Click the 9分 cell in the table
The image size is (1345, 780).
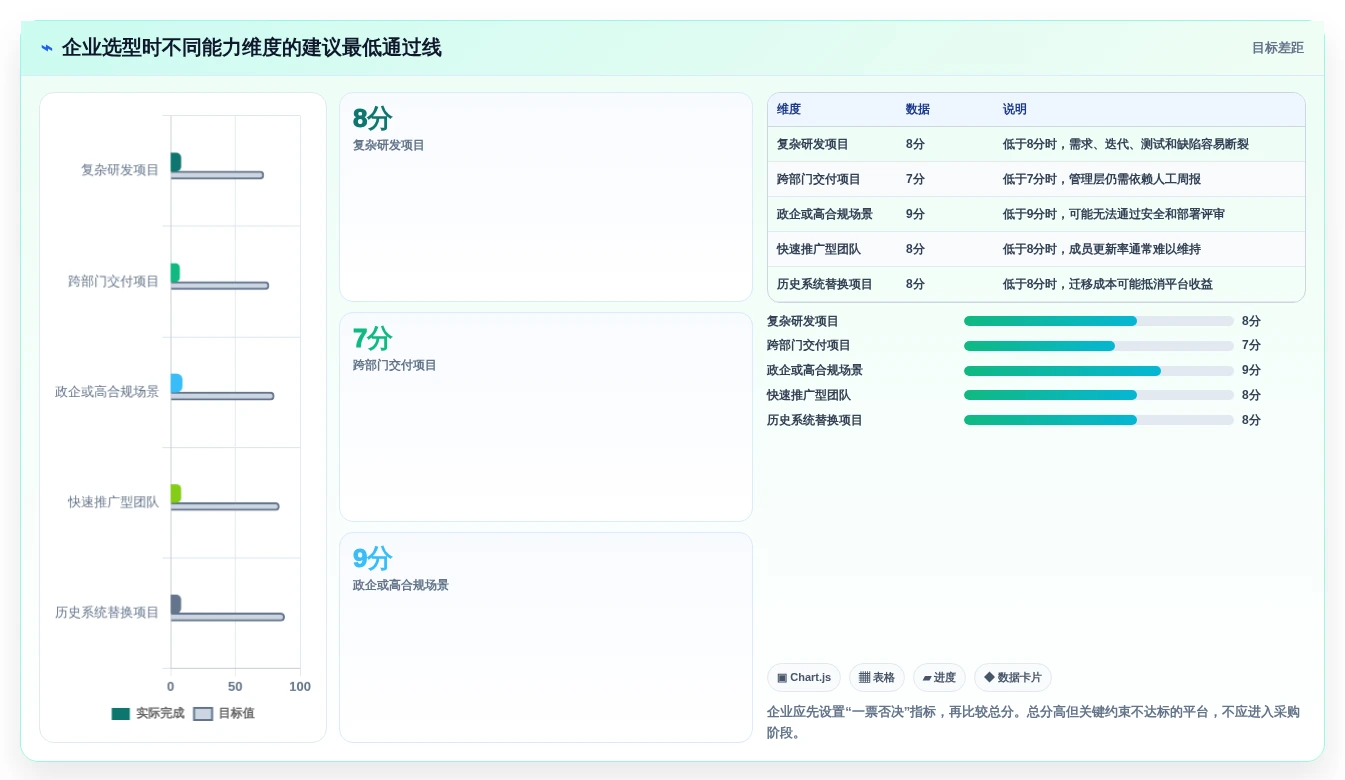(x=915, y=214)
